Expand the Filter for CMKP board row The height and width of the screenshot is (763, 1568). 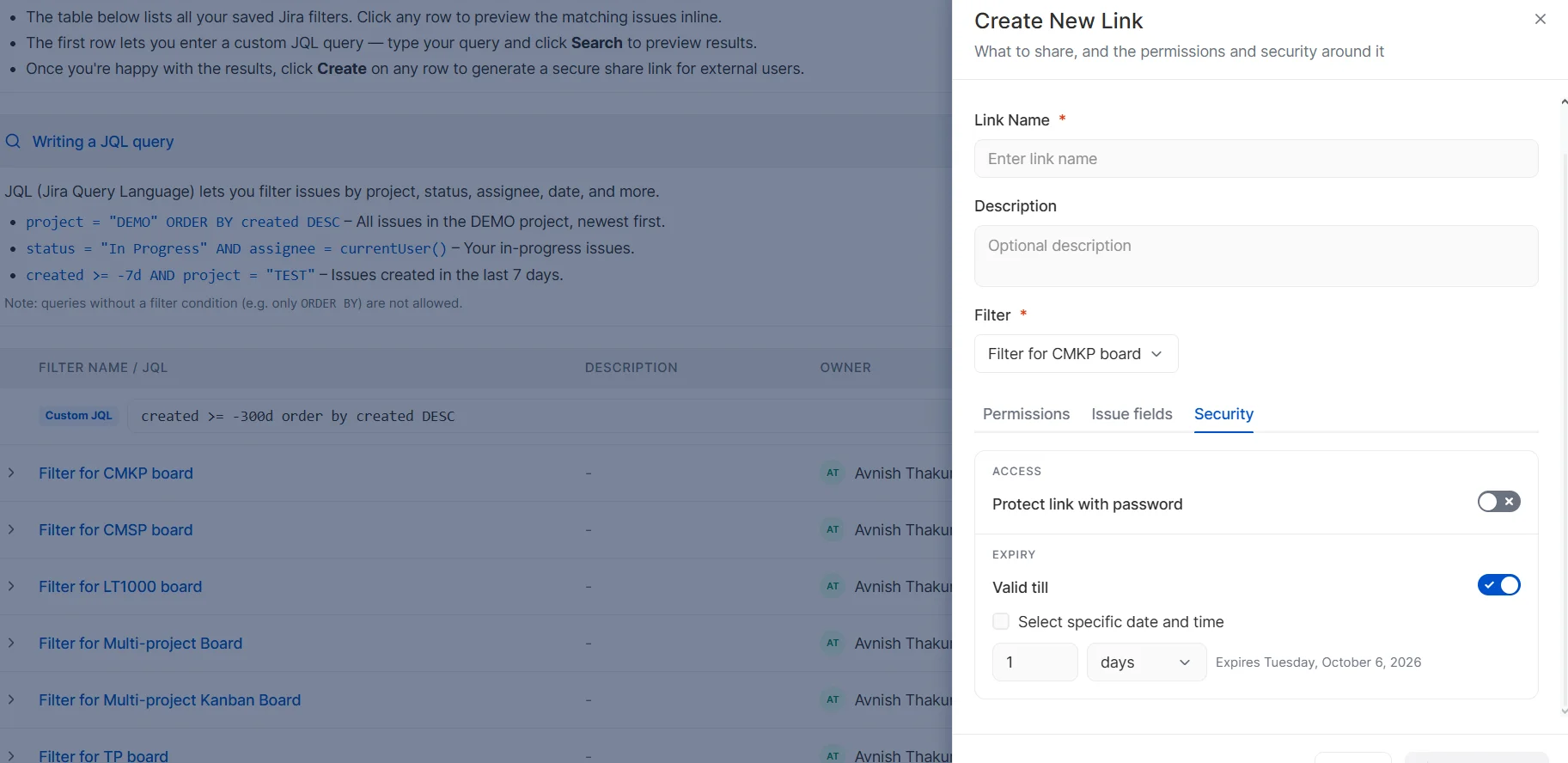point(11,473)
